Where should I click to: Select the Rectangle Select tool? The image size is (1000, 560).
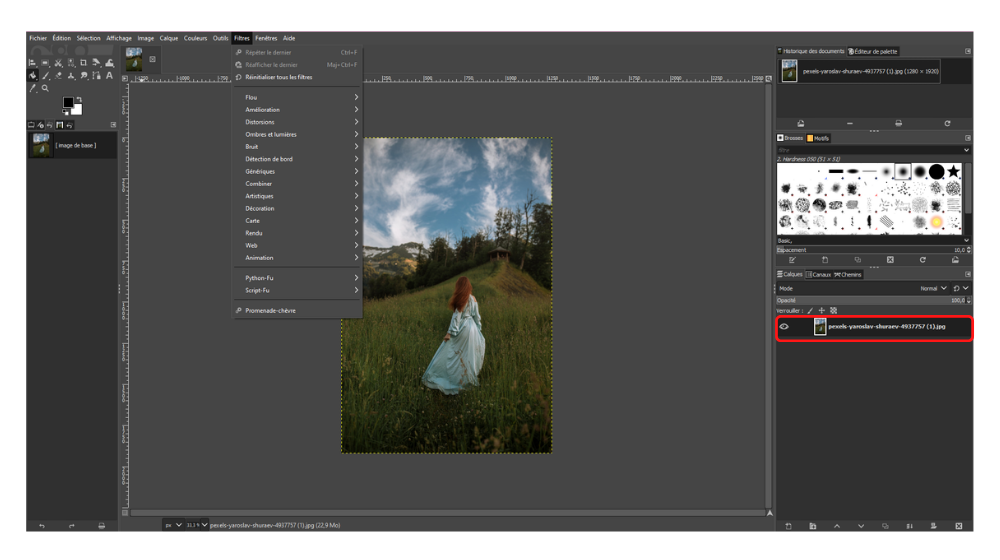[45, 63]
